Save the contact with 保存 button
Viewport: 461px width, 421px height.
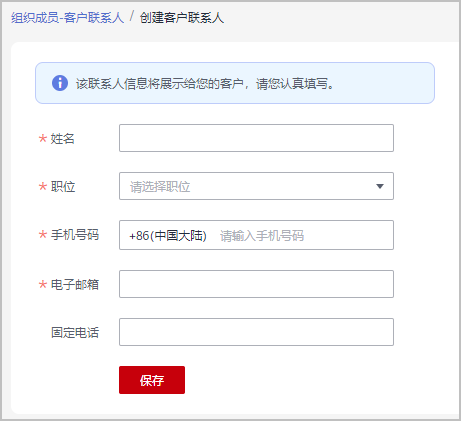[152, 380]
